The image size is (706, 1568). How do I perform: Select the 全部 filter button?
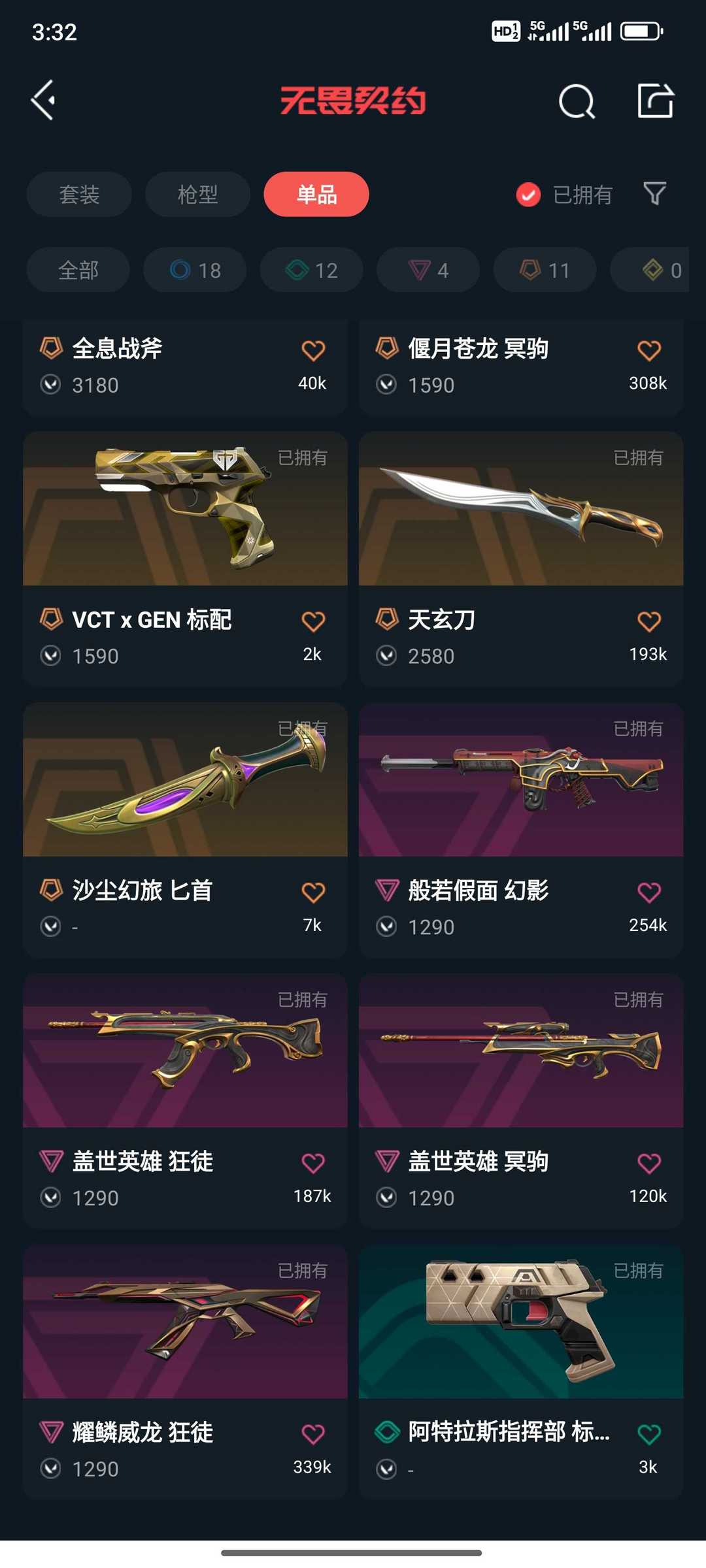(78, 270)
